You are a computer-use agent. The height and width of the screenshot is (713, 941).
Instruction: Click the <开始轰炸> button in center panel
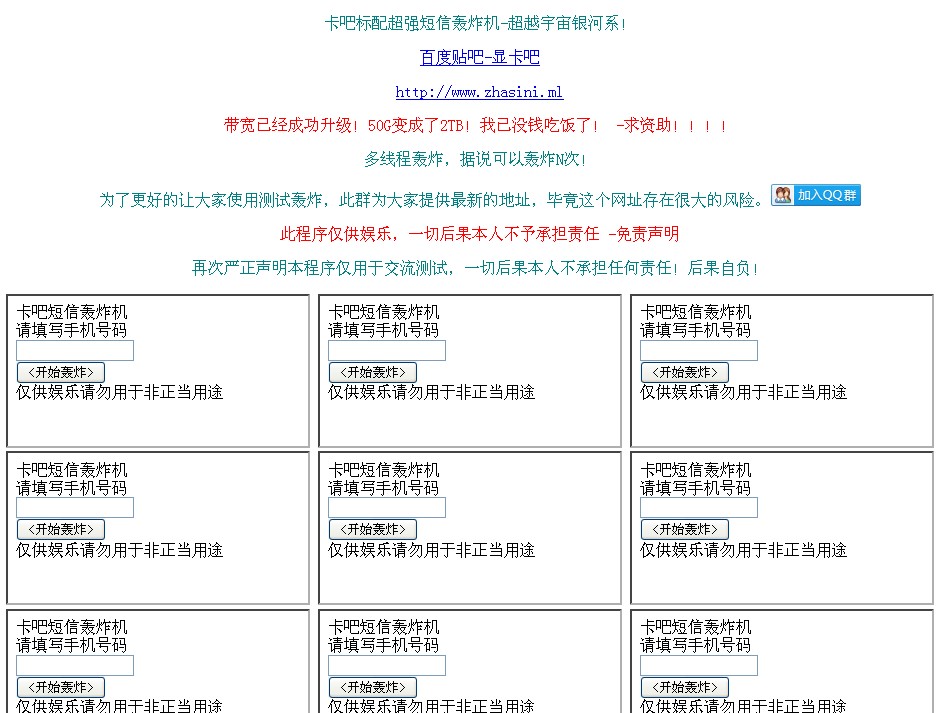click(x=373, y=529)
